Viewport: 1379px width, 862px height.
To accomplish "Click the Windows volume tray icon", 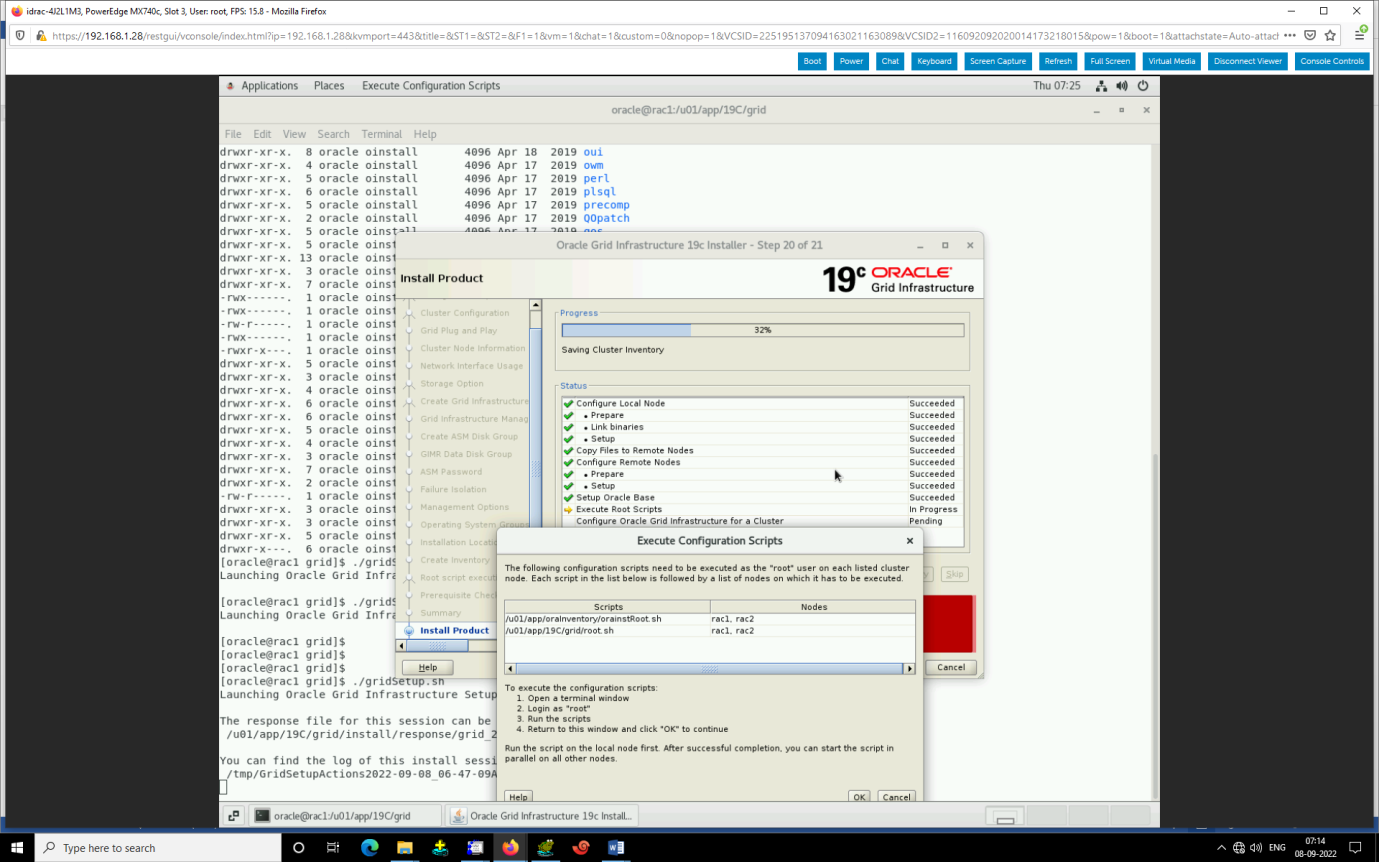I will pos(1256,848).
